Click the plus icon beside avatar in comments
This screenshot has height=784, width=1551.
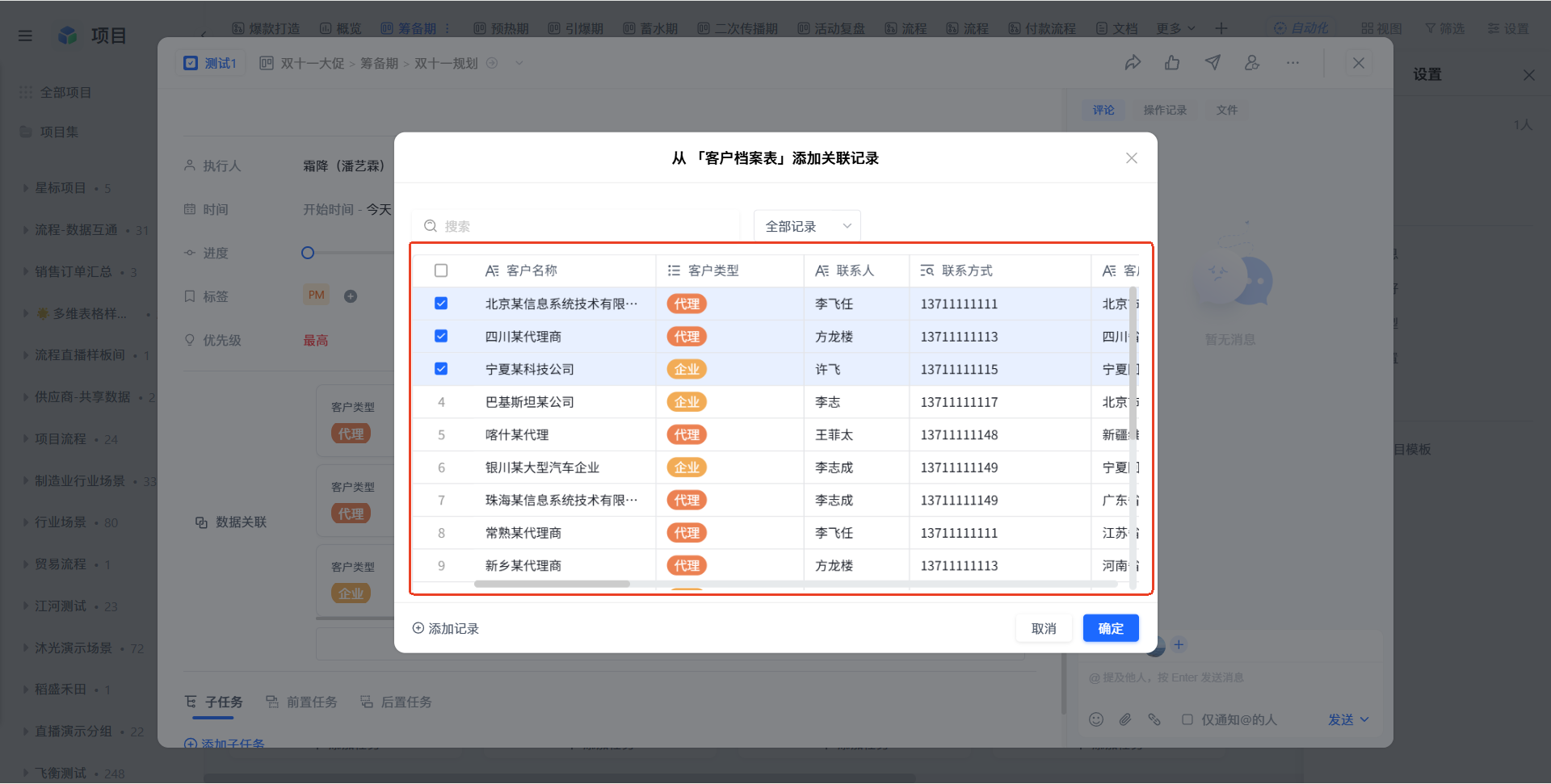1179,644
